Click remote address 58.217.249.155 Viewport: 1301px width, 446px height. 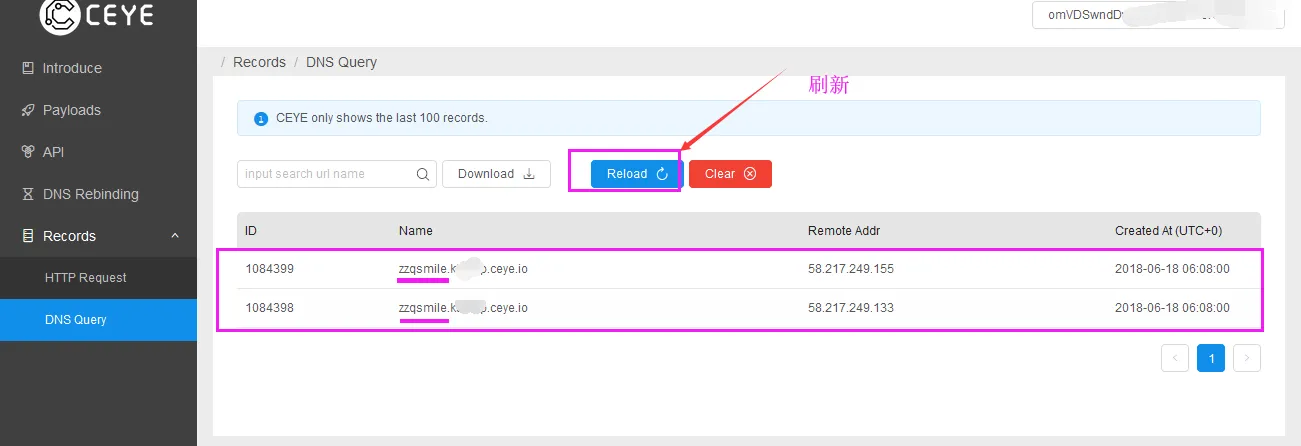click(851, 269)
